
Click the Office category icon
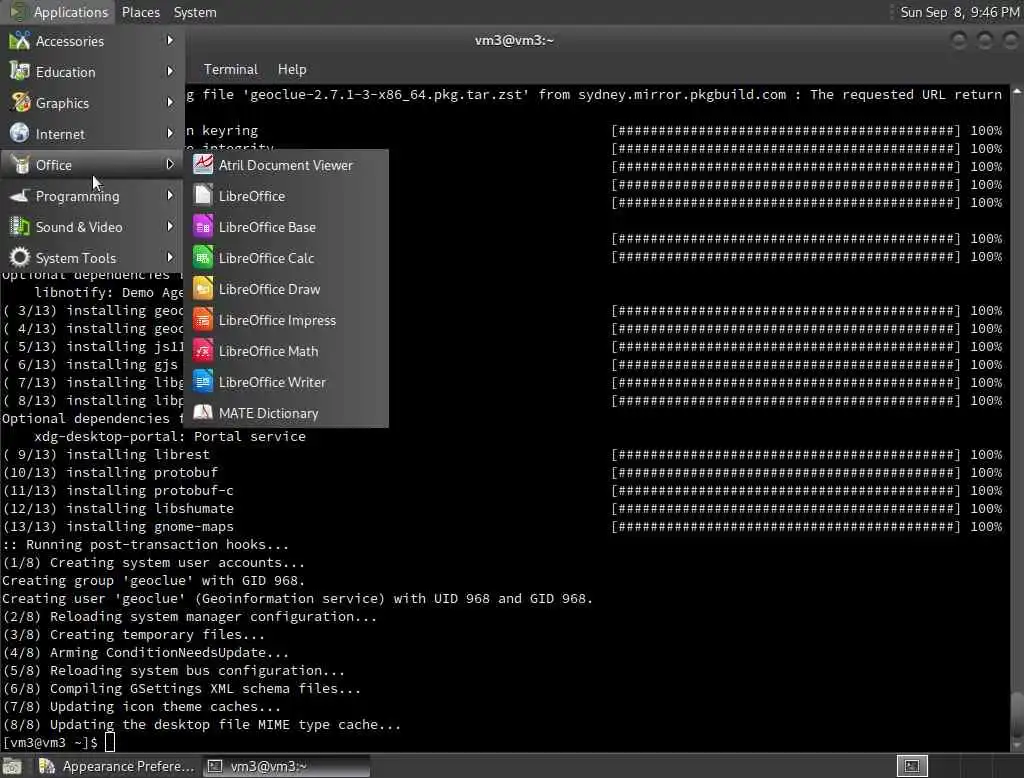click(20, 165)
